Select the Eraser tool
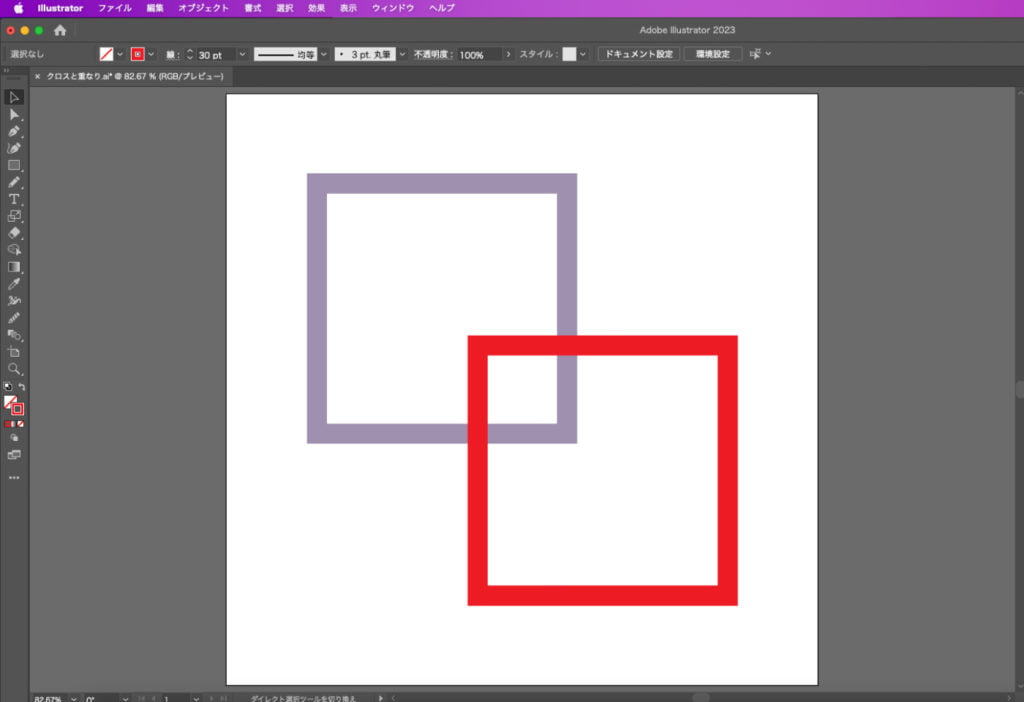The width and height of the screenshot is (1024, 702). [14, 233]
